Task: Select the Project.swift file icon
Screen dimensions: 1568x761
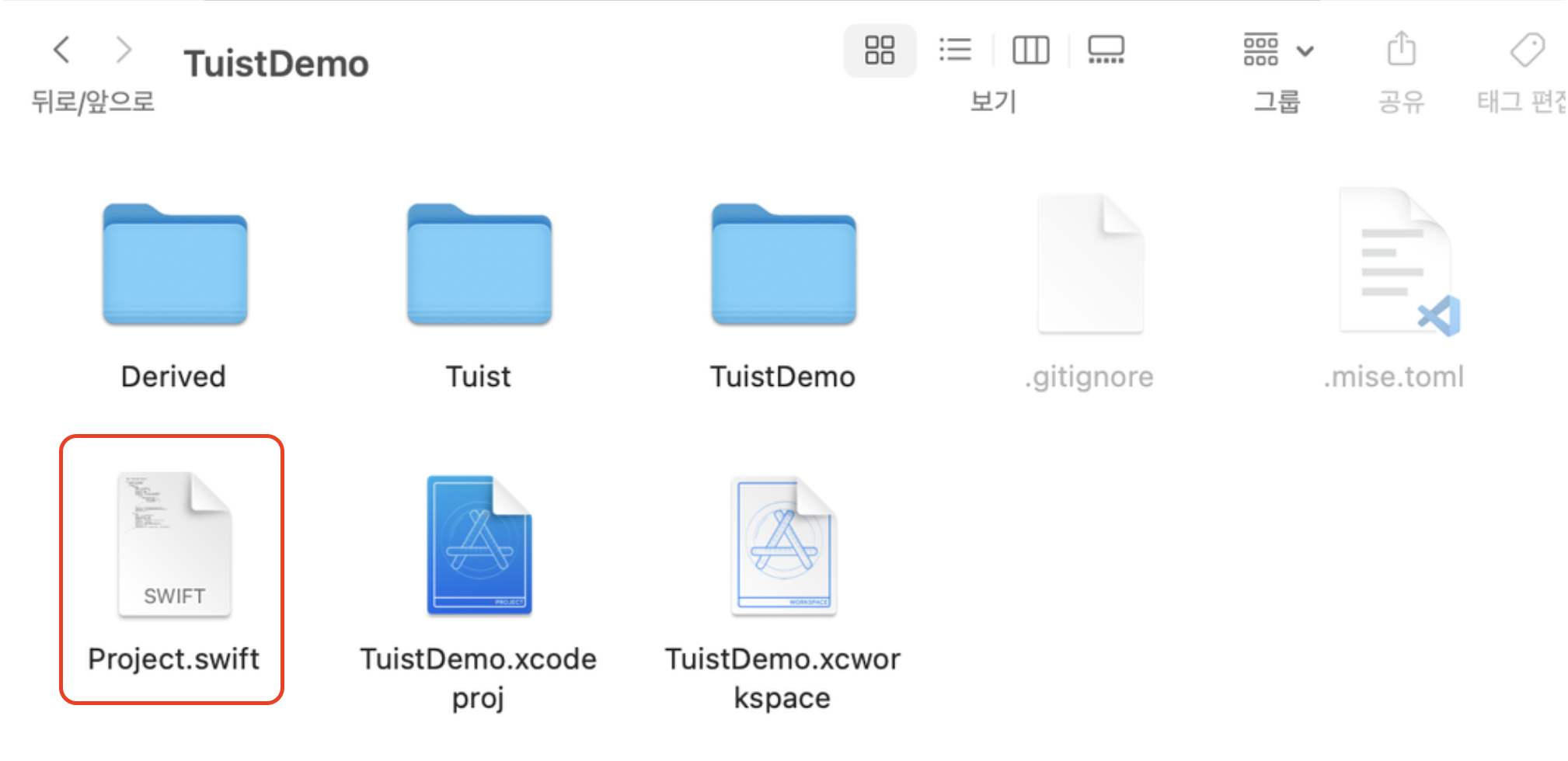Action: pyautogui.click(x=174, y=544)
